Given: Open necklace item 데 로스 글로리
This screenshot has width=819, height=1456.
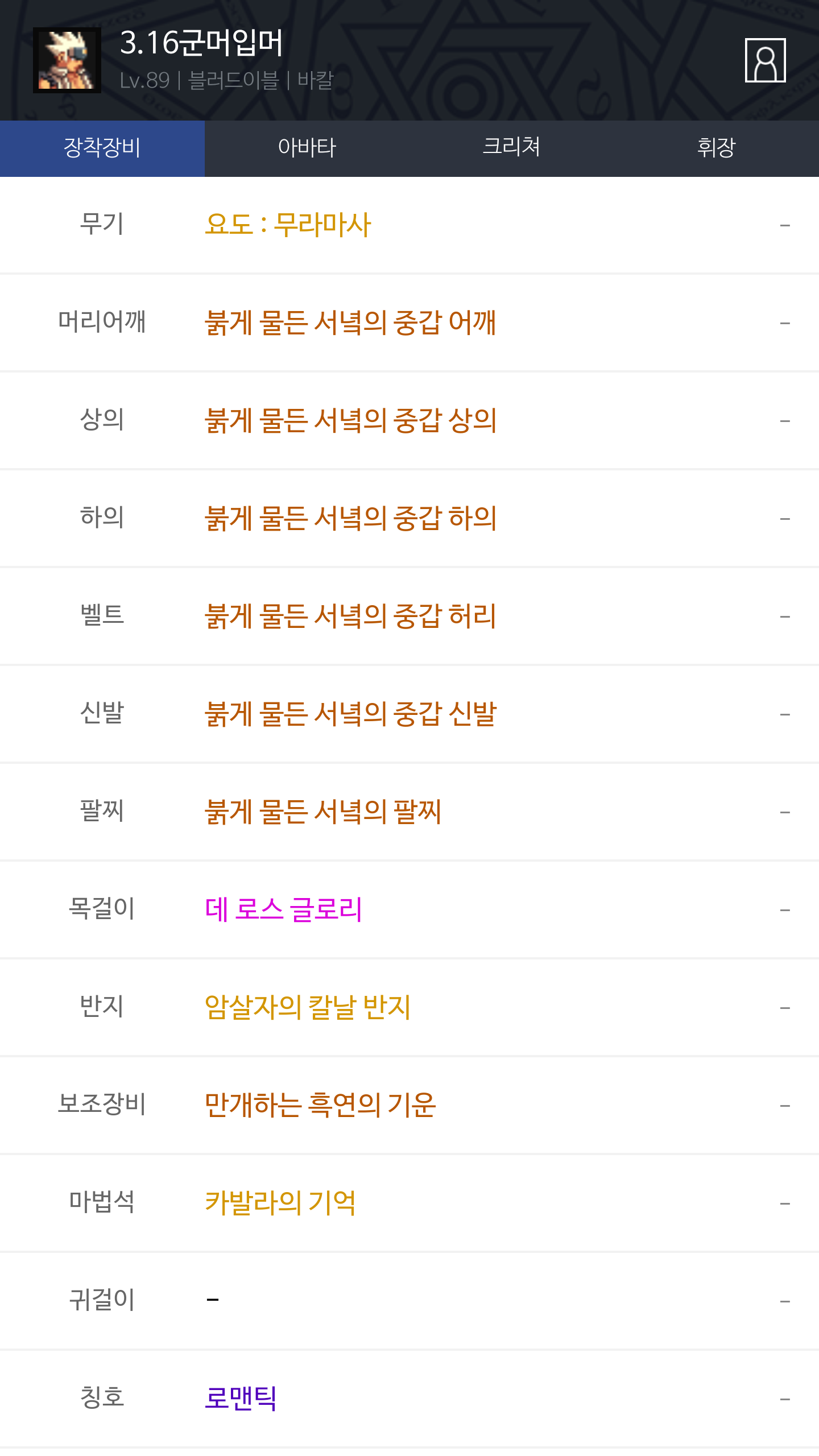Looking at the screenshot, I should pos(283,909).
